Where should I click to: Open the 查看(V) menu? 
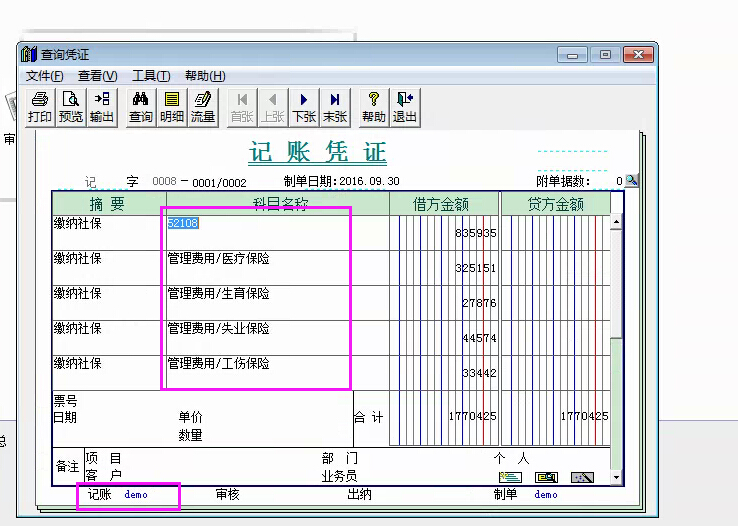click(x=97, y=76)
